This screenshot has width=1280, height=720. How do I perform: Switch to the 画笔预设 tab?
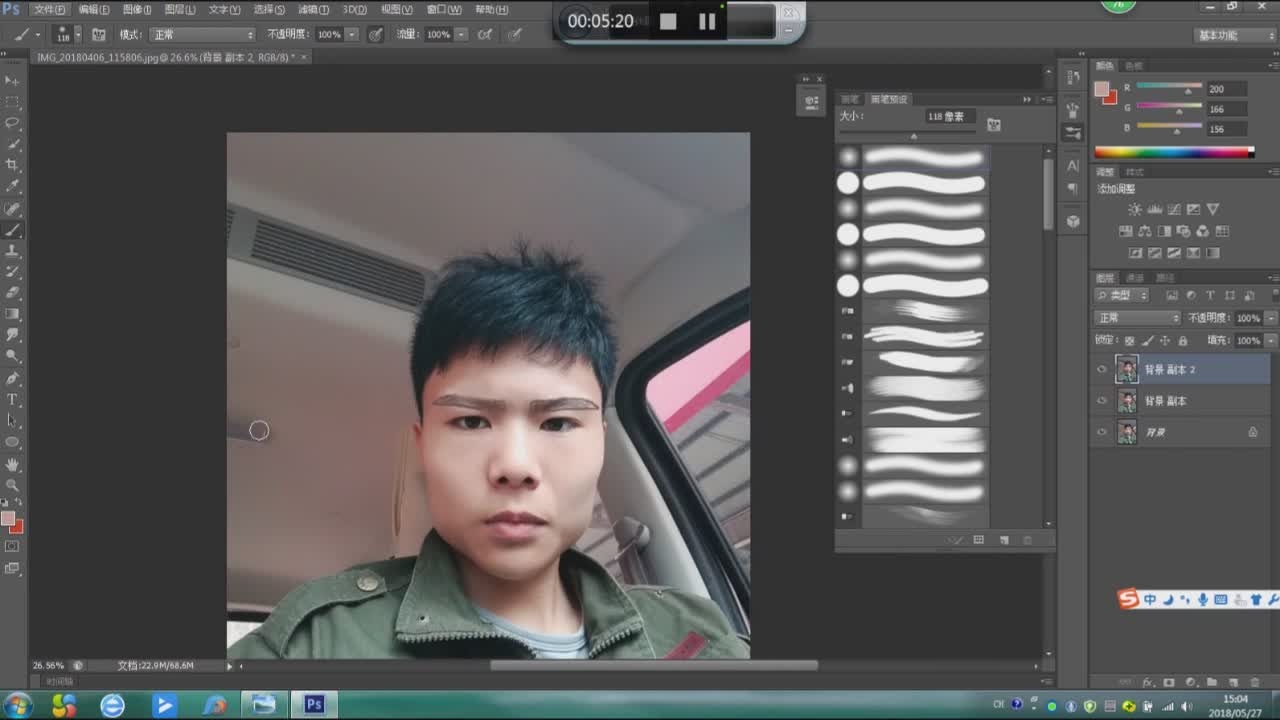tap(889, 99)
